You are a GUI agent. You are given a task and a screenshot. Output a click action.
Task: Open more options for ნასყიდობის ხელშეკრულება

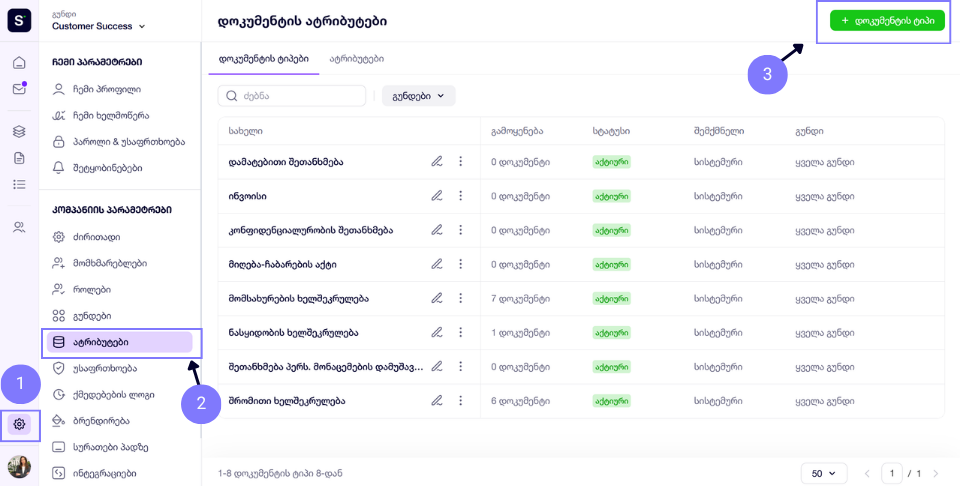tap(460, 332)
